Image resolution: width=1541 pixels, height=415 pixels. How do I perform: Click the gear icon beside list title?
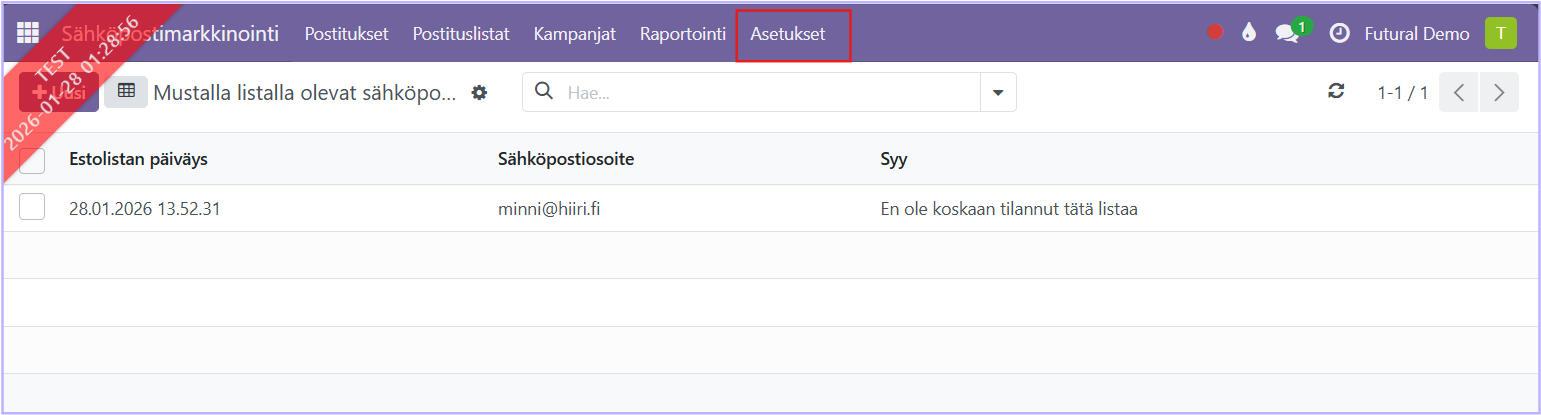pos(480,92)
